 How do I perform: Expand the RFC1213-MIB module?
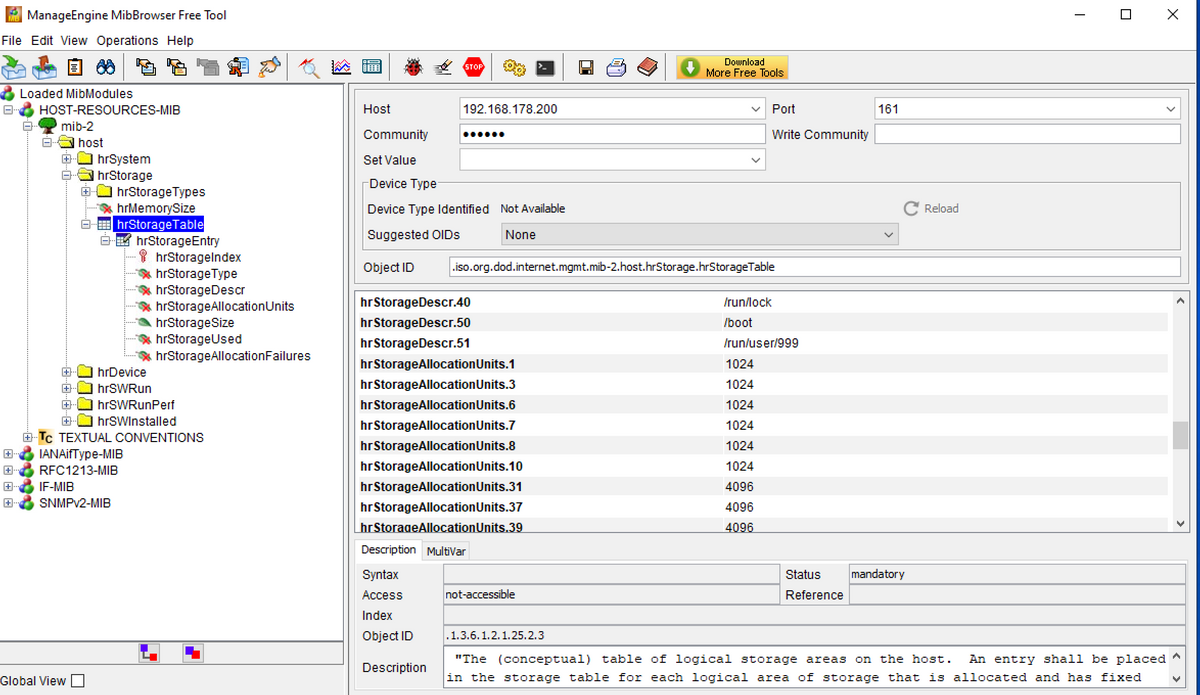pyautogui.click(x=9, y=470)
